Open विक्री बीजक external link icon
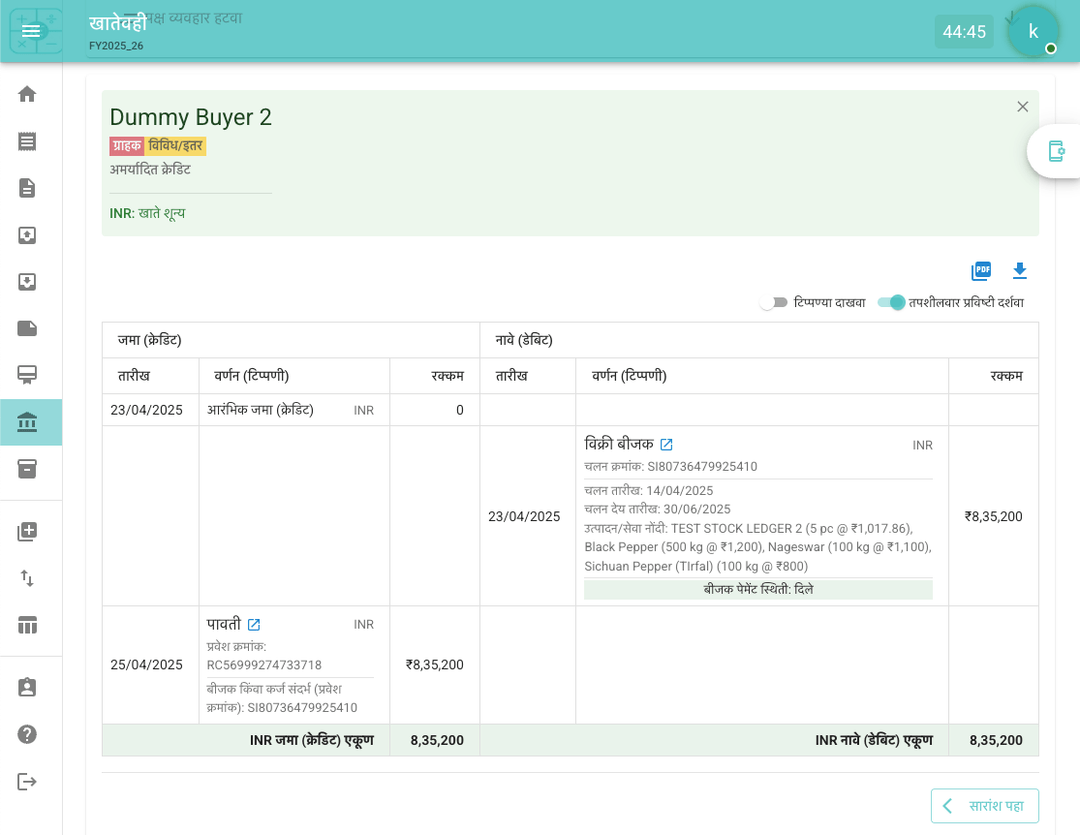The width and height of the screenshot is (1080, 835). [666, 444]
